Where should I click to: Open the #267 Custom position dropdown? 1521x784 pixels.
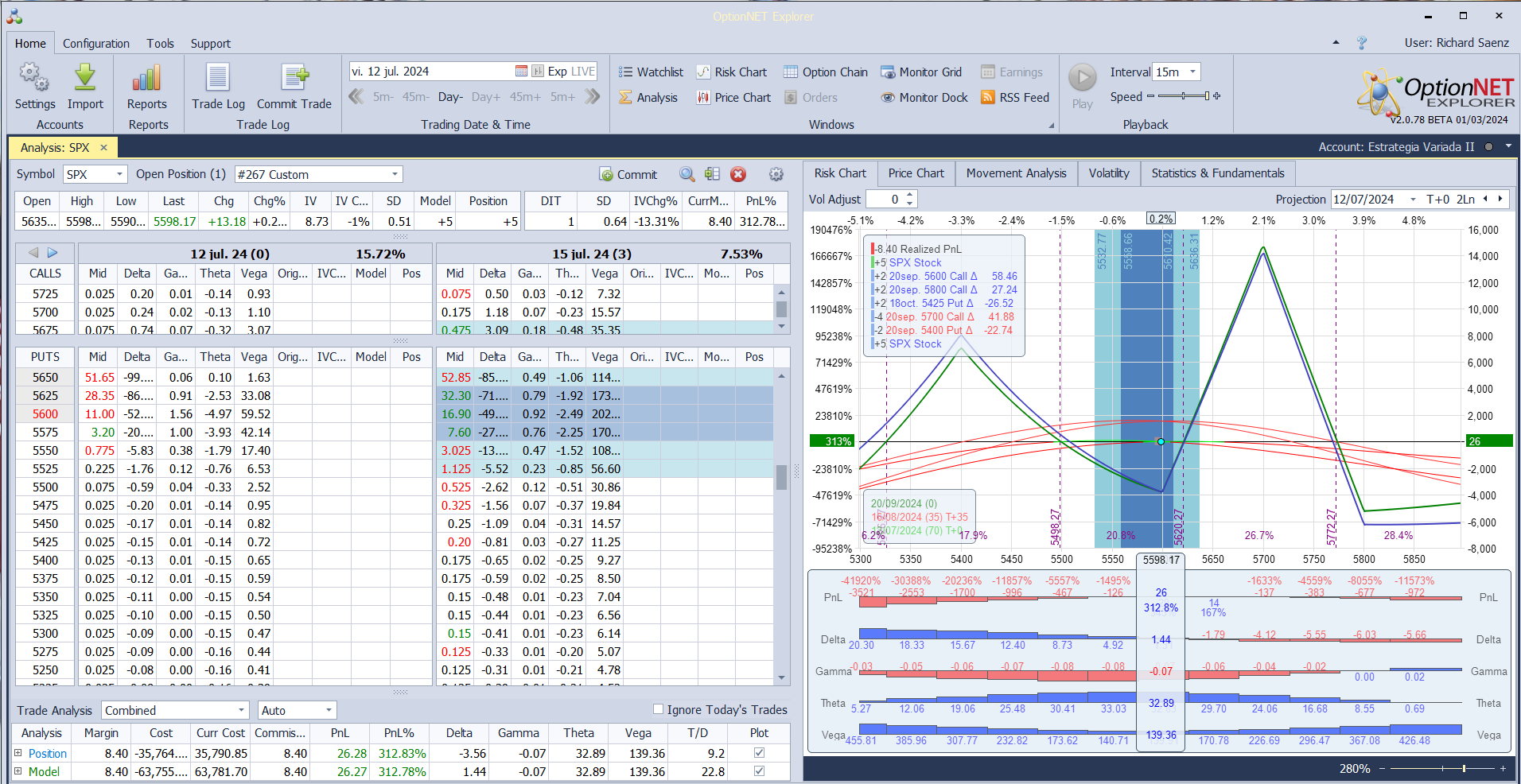click(395, 174)
